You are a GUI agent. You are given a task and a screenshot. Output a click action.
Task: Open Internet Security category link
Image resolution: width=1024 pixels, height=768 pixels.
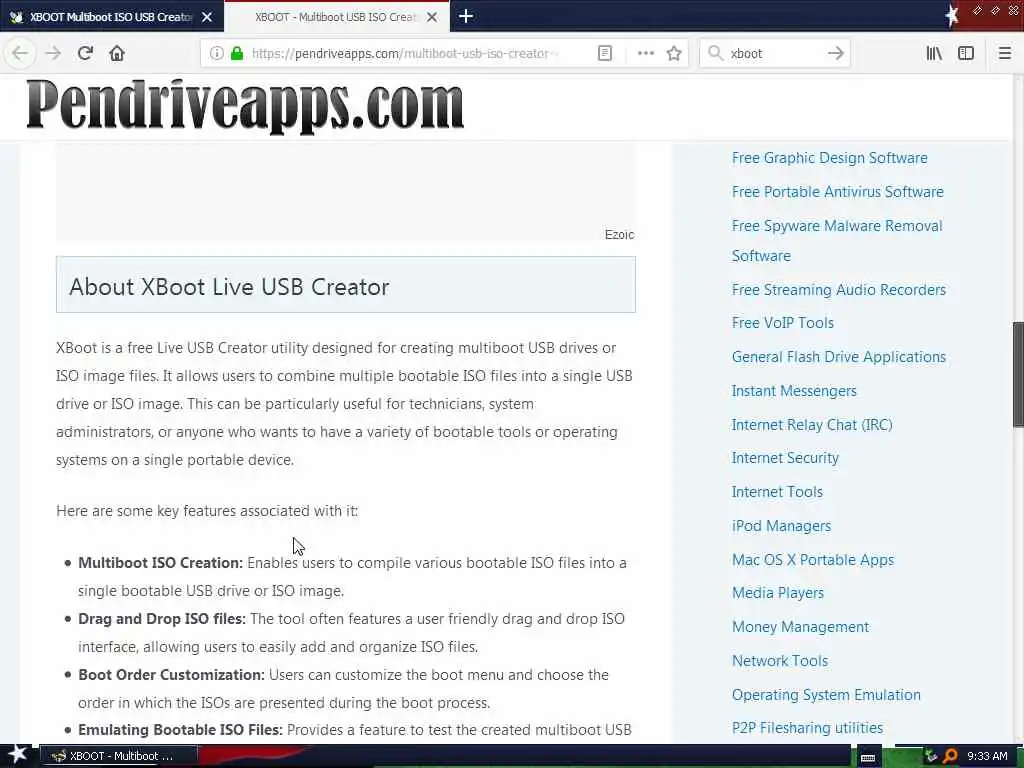pyautogui.click(x=785, y=458)
